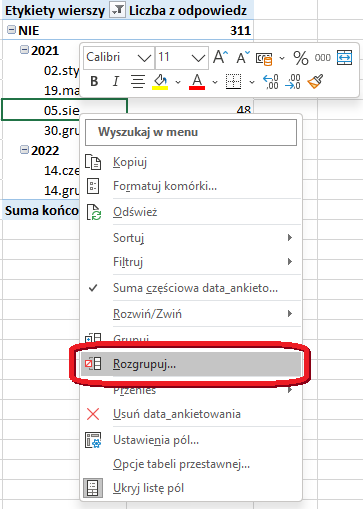Image resolution: width=363 pixels, height=509 pixels.
Task: Open Filtruj submenu
Action: (x=191, y=262)
